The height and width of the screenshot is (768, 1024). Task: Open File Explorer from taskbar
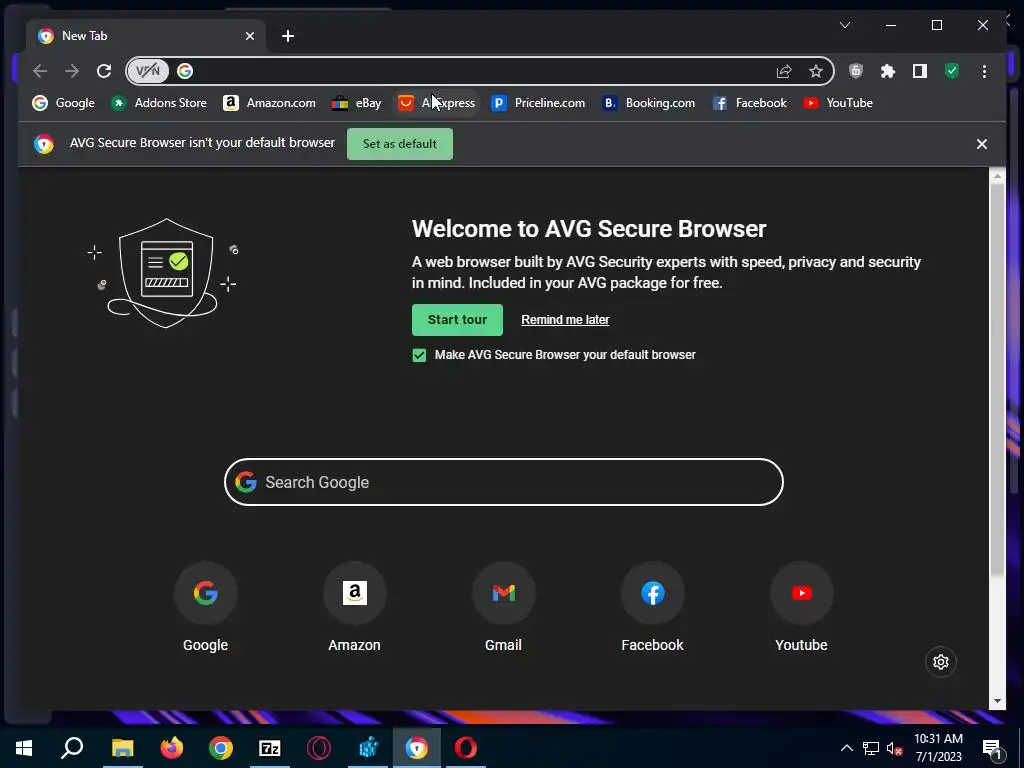pos(122,748)
